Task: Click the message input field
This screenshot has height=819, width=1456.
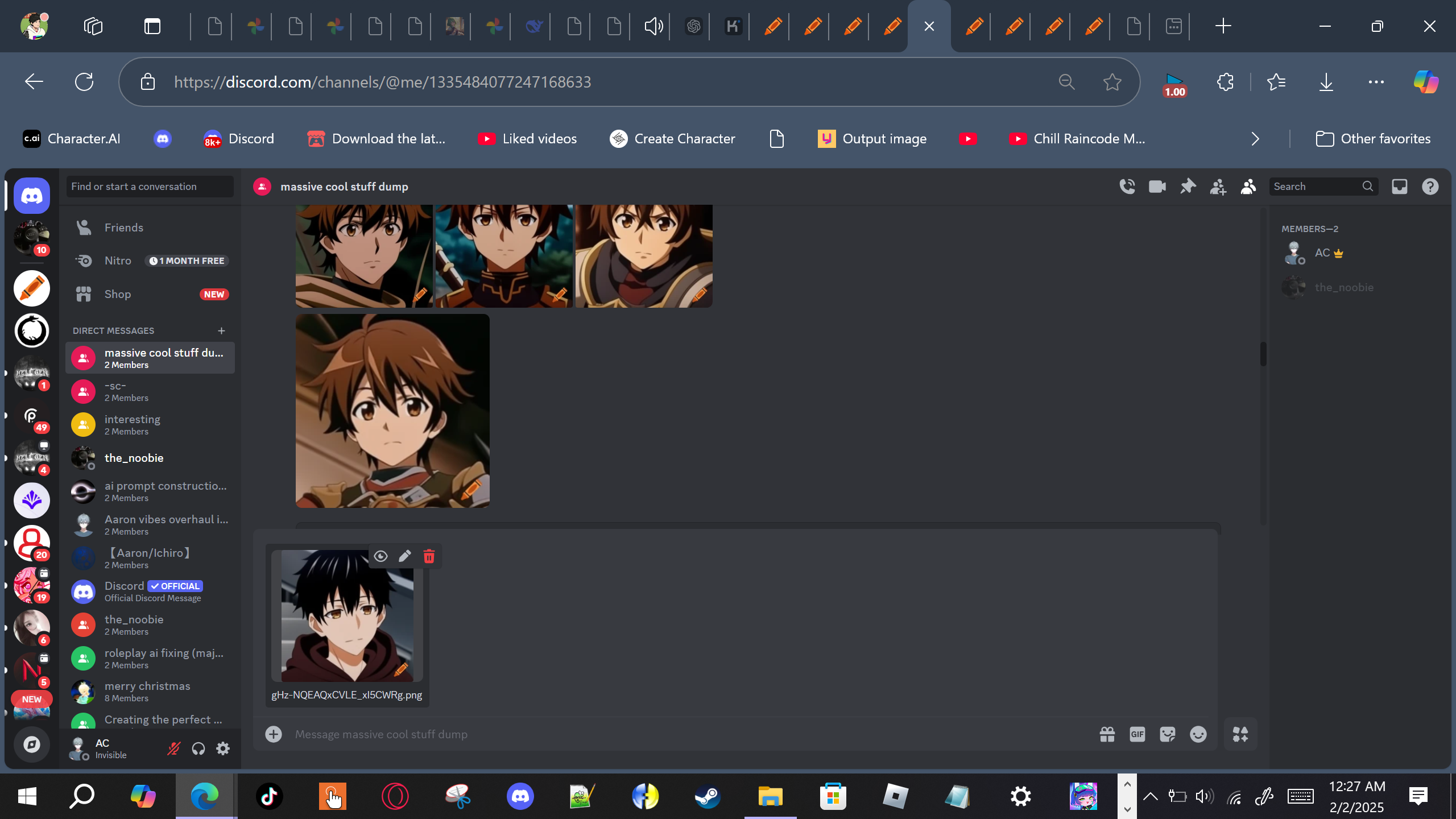Action: (682, 734)
